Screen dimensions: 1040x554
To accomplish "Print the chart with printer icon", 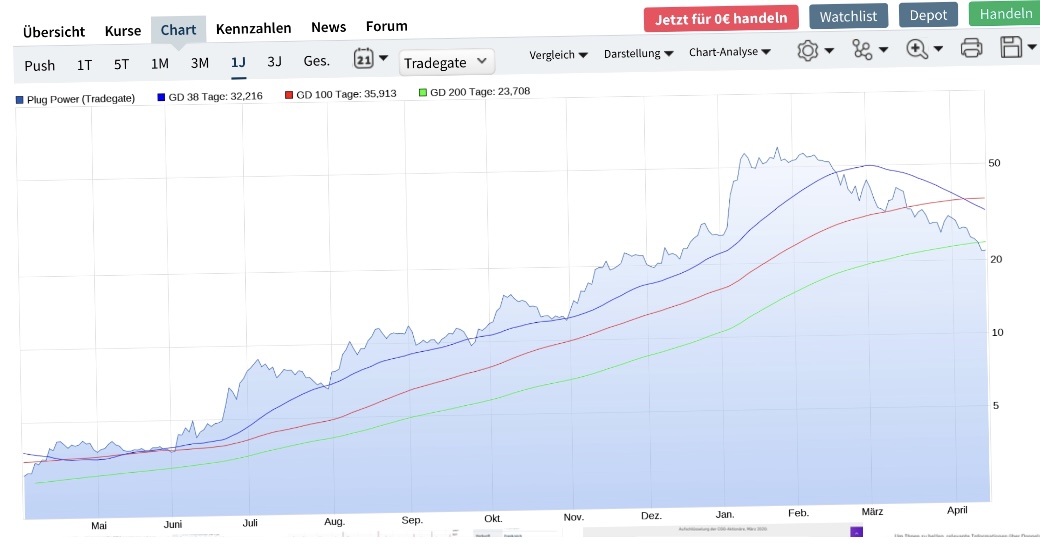I will pos(970,47).
